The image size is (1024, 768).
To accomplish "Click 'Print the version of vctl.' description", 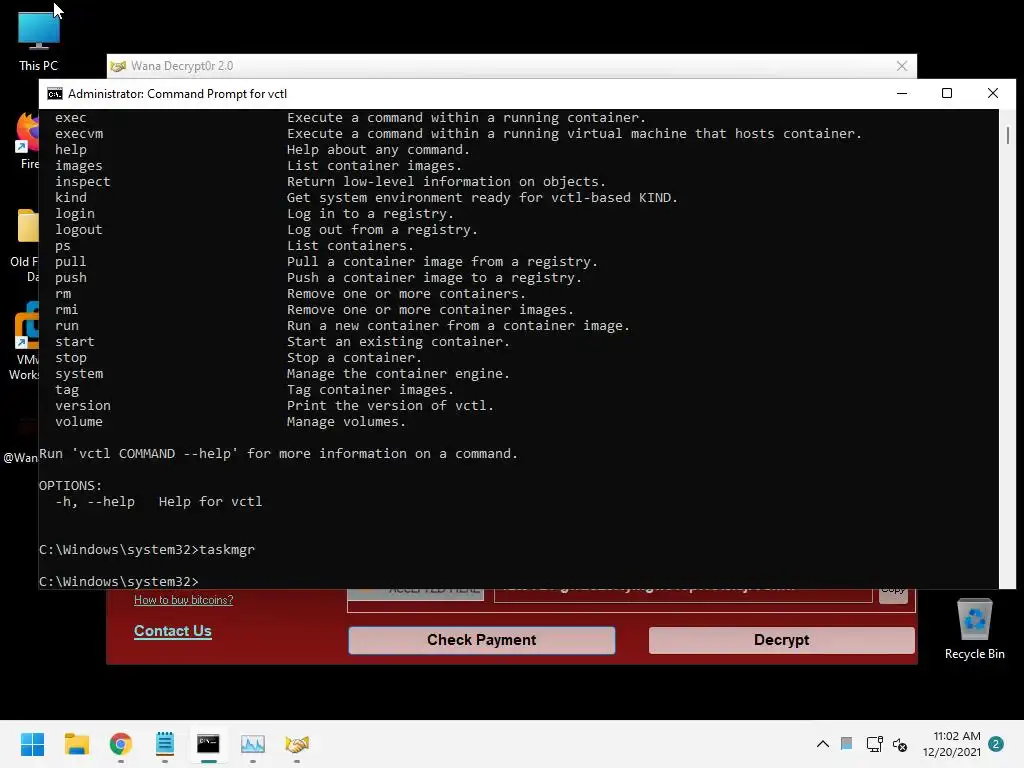I will click(x=391, y=406).
